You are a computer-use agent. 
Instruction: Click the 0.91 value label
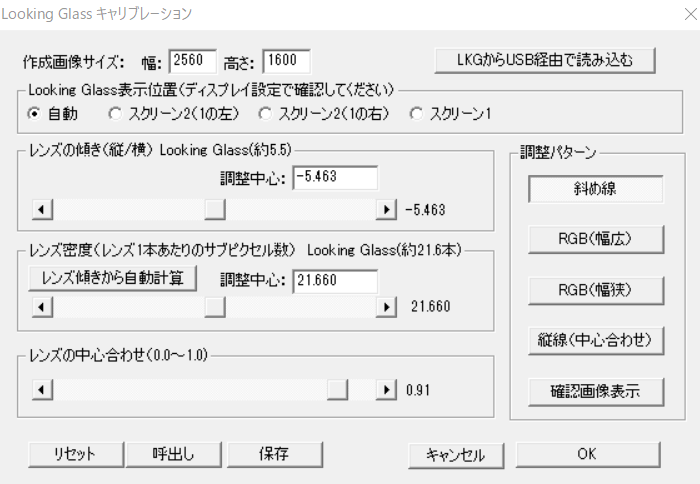pos(418,390)
